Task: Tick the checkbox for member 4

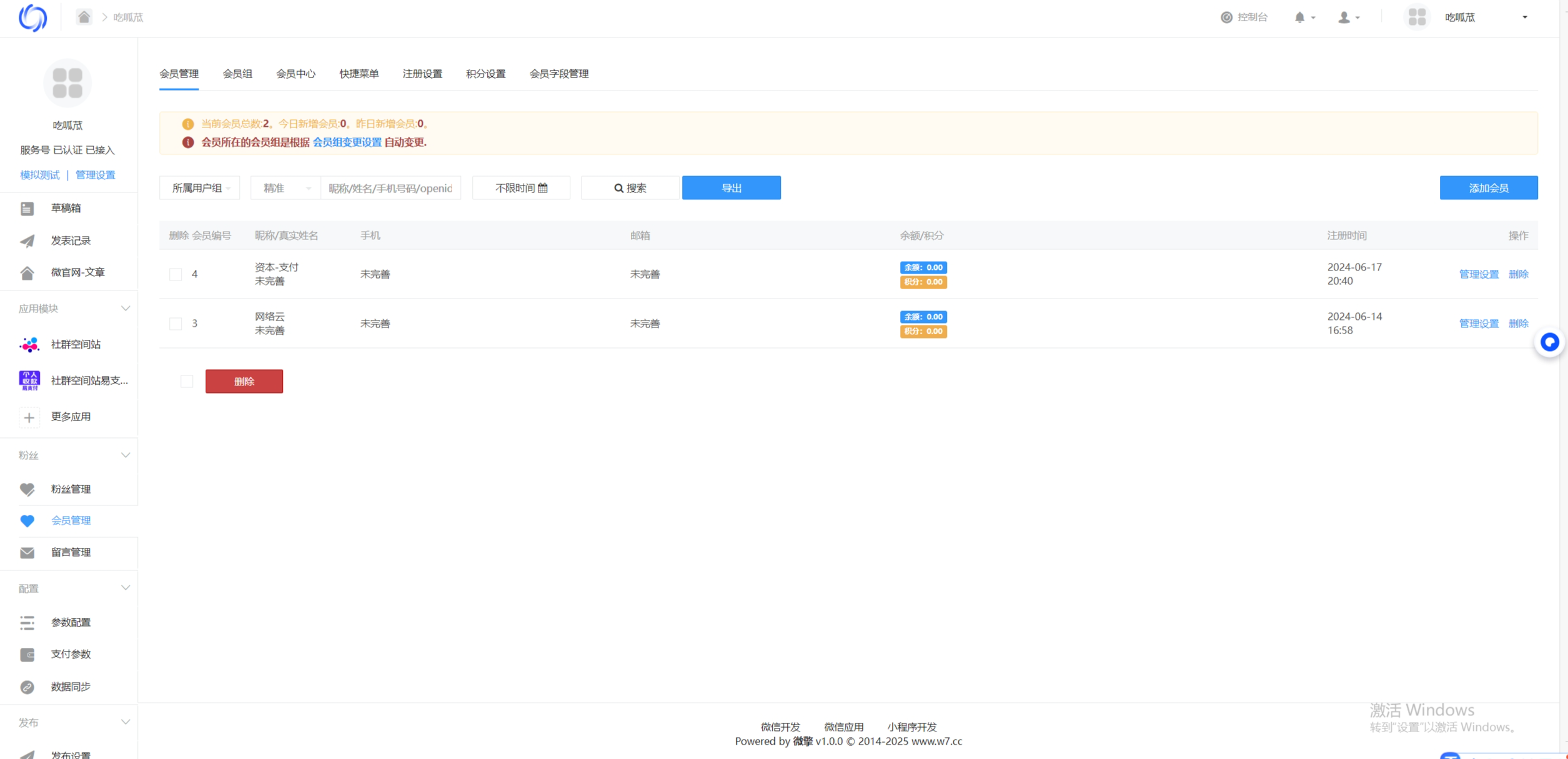Action: click(176, 274)
